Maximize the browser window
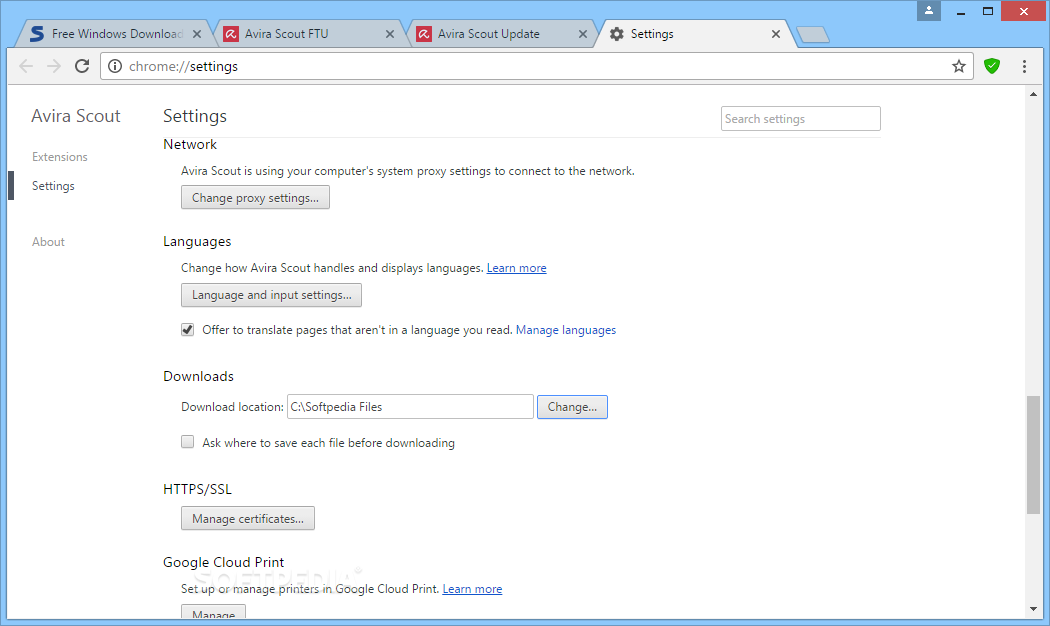1050x626 pixels. tap(988, 11)
